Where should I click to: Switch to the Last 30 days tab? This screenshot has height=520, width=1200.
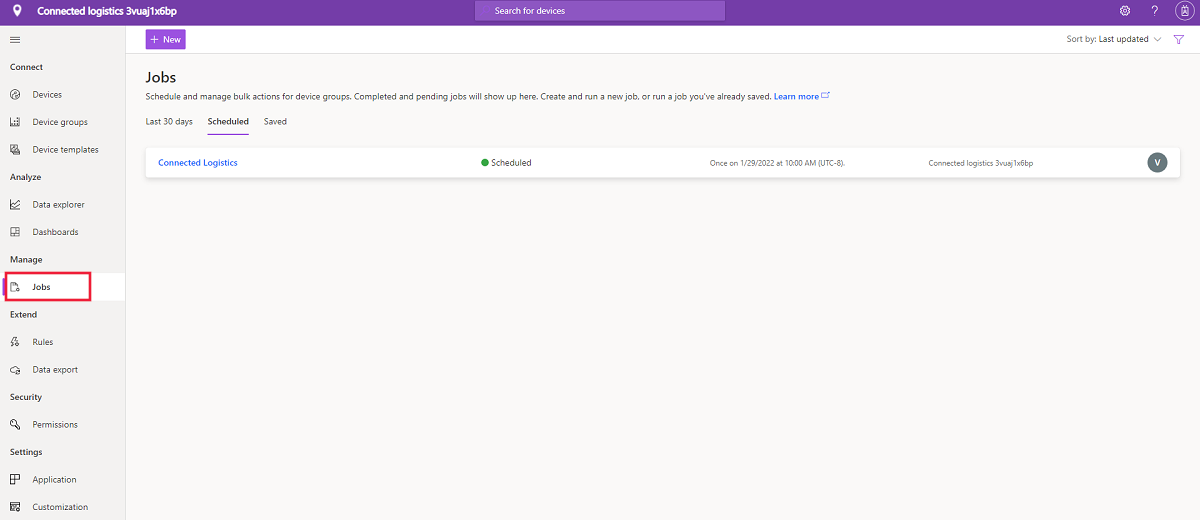tap(169, 122)
